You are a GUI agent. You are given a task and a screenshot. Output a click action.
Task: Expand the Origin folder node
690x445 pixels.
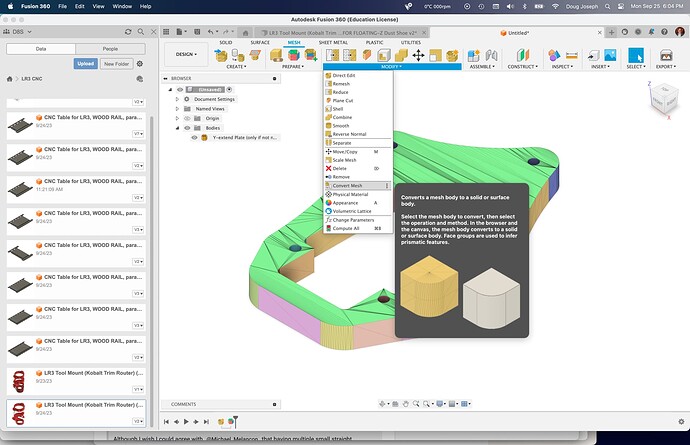pos(177,118)
